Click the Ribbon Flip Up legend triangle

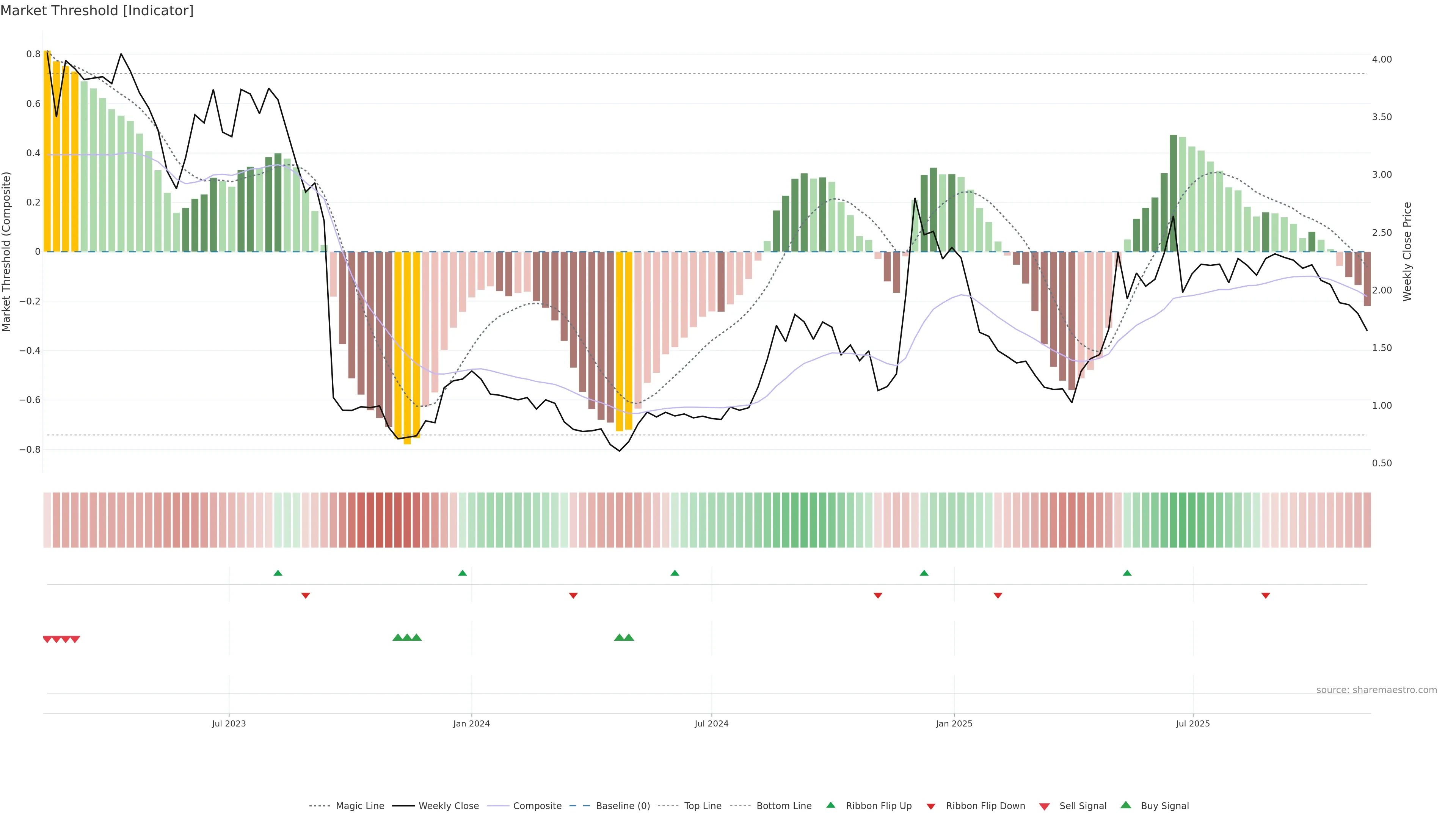pyautogui.click(x=830, y=805)
